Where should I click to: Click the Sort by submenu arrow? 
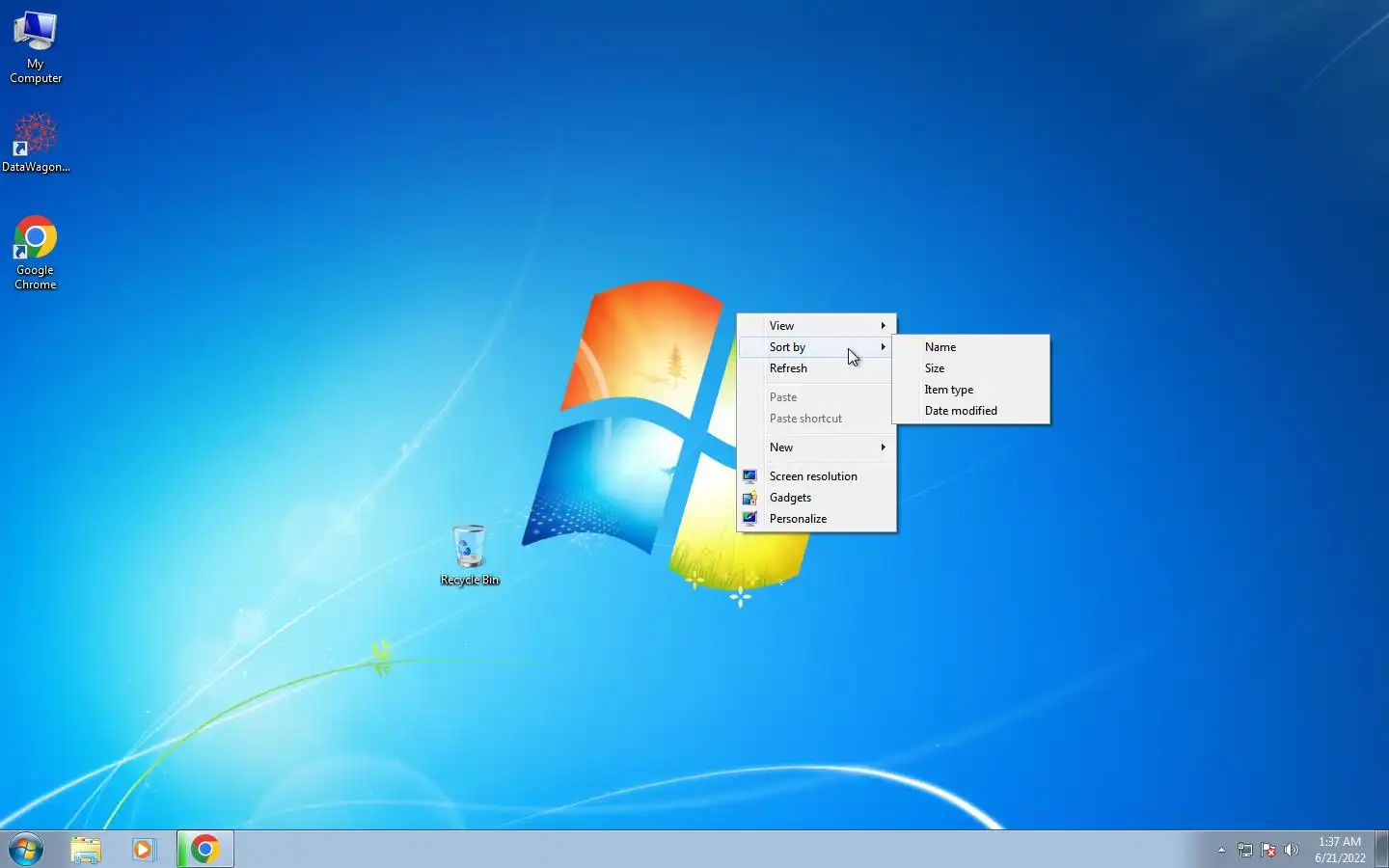click(883, 347)
